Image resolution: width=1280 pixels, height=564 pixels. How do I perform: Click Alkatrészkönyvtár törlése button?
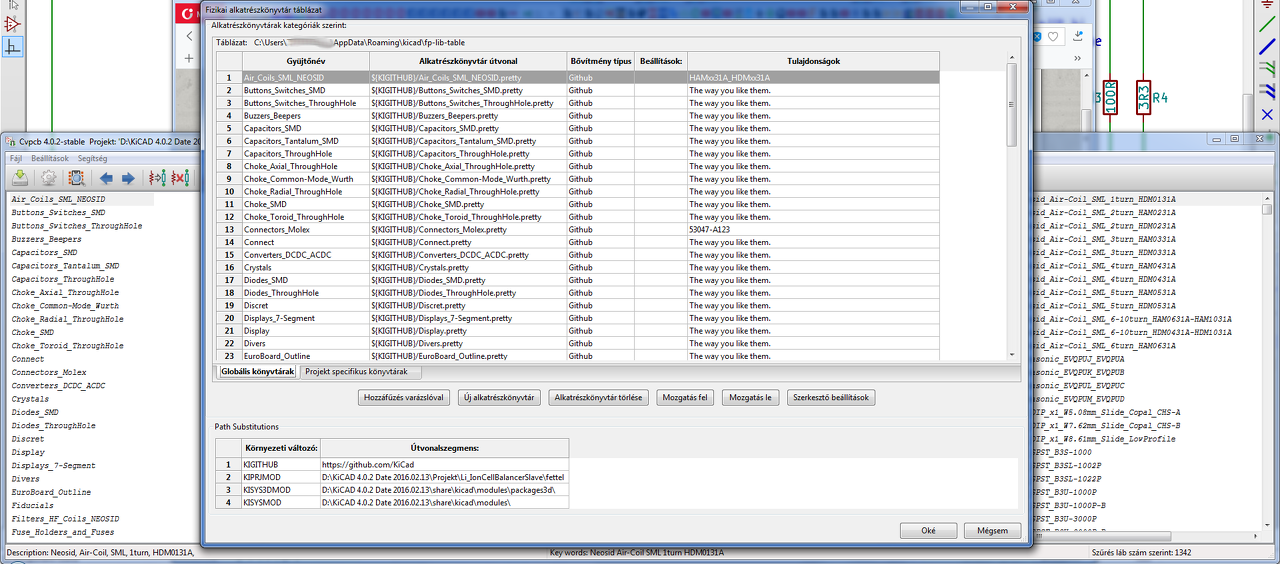(599, 398)
